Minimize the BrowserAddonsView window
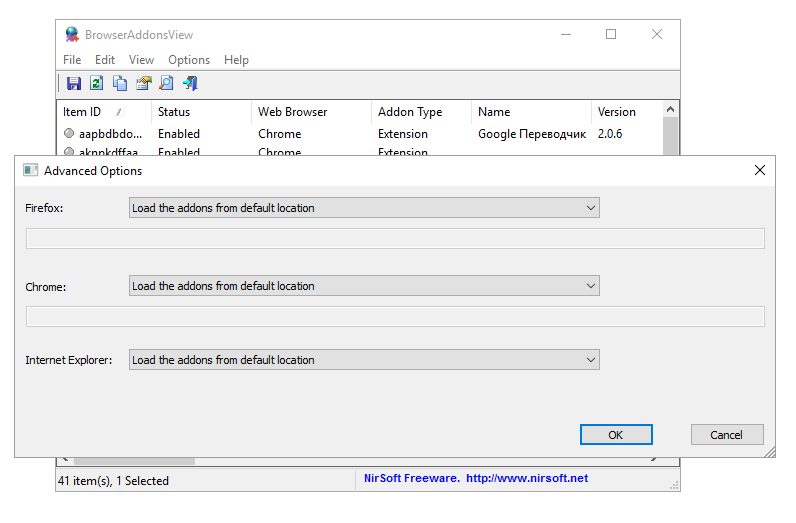This screenshot has height=523, width=796. coord(566,34)
